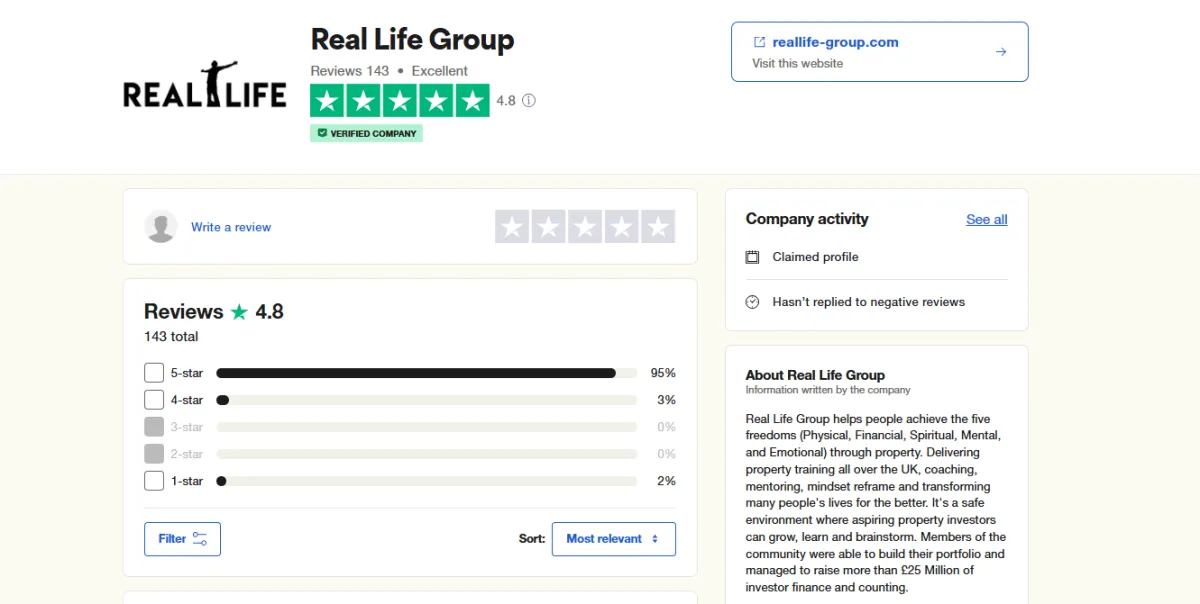Screen dimensions: 1200x604
Task: Click the green TrustScore stars in header
Action: (400, 101)
